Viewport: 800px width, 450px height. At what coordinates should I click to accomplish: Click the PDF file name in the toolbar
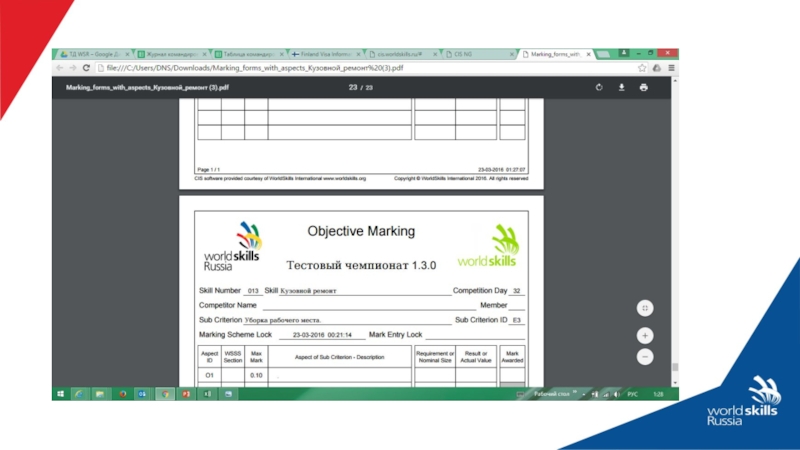pos(147,88)
